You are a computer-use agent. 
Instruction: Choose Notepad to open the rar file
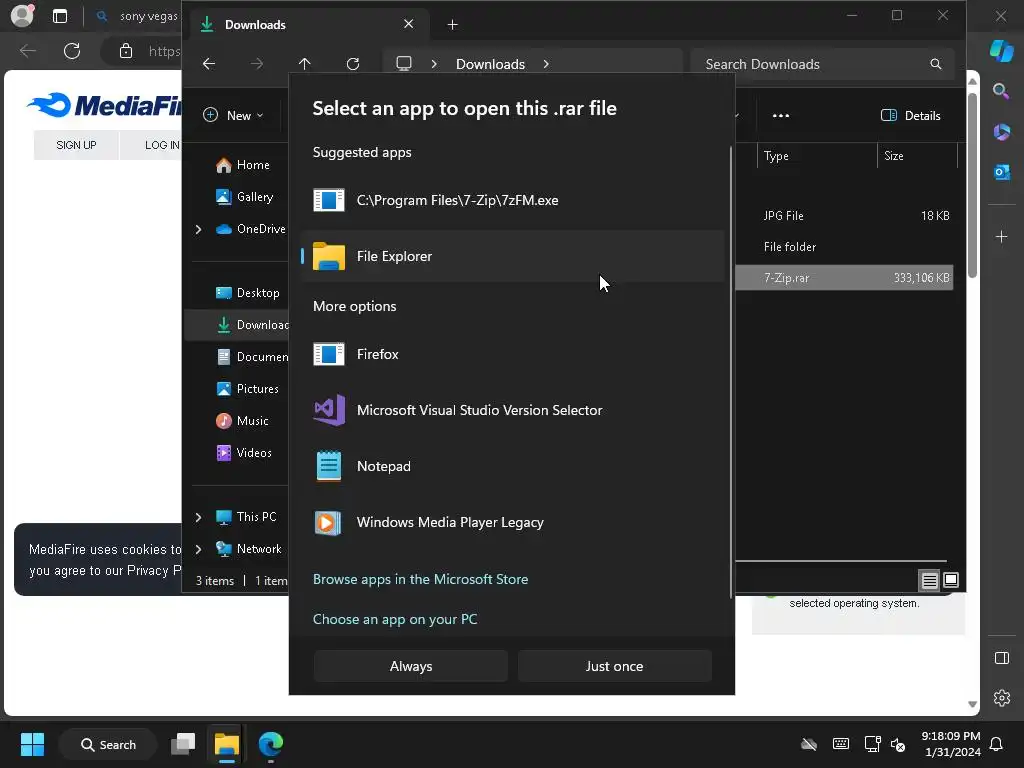[513, 466]
